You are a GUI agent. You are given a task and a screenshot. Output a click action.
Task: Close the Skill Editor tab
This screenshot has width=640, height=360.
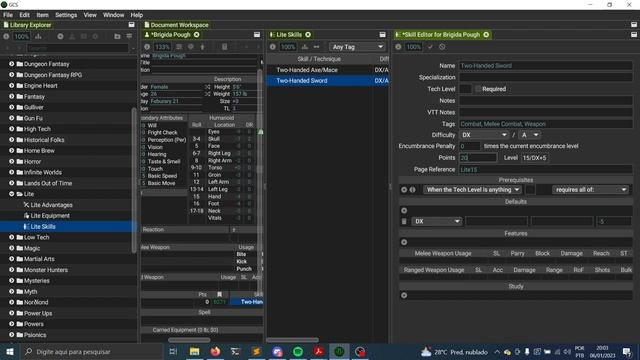coord(486,35)
